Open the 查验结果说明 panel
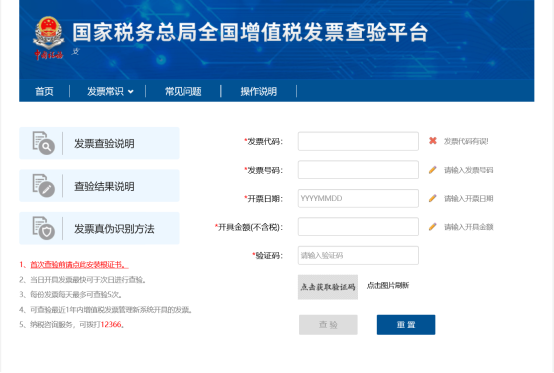This screenshot has width=554, height=373. tap(99, 186)
